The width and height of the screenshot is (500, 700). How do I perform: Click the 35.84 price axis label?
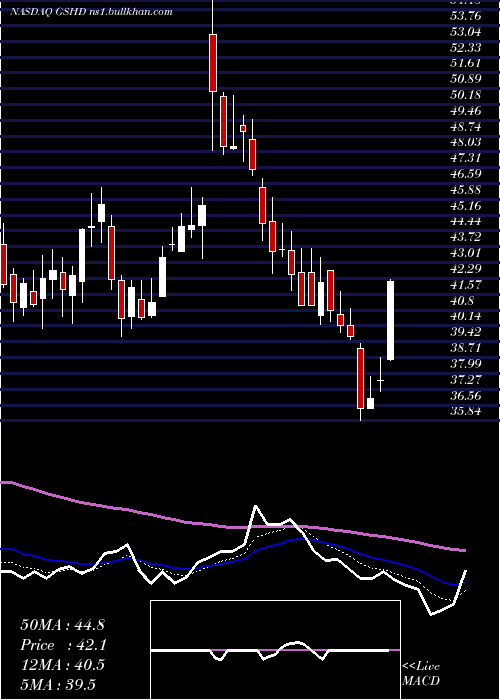[465, 411]
